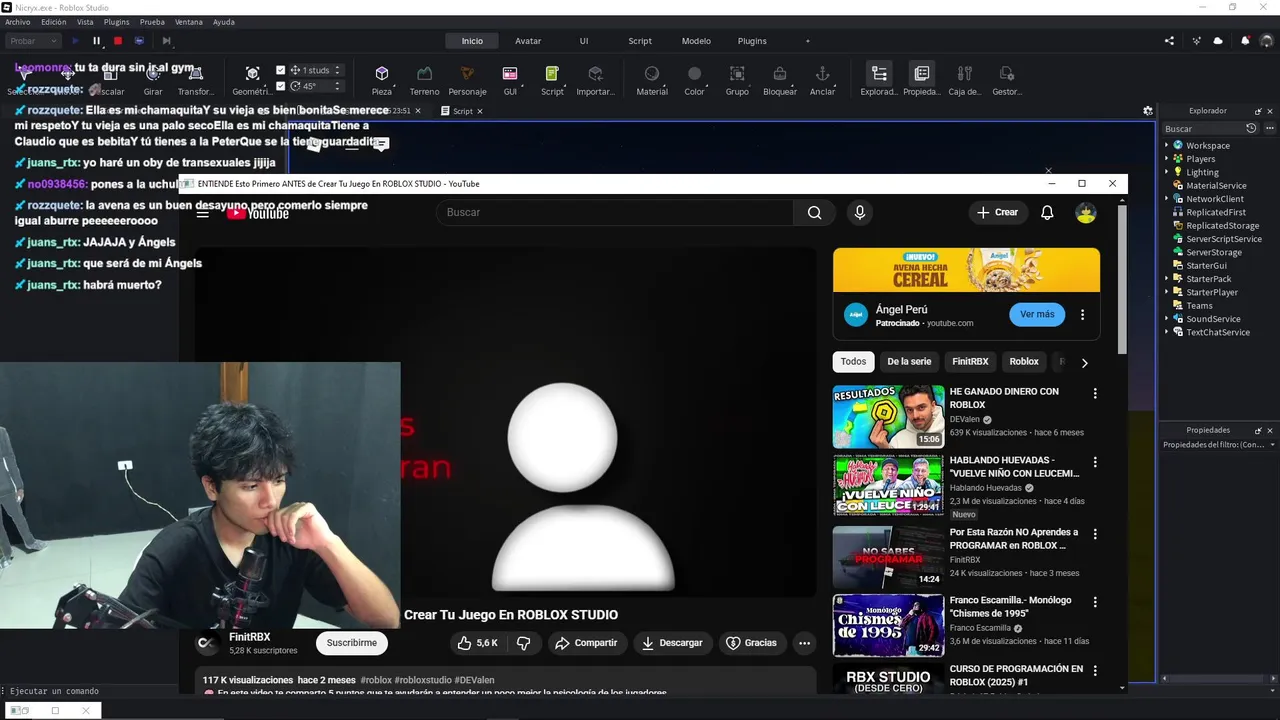Viewport: 1280px width, 720px height.
Task: Open the YouTube hamburger menu
Action: 203,213
